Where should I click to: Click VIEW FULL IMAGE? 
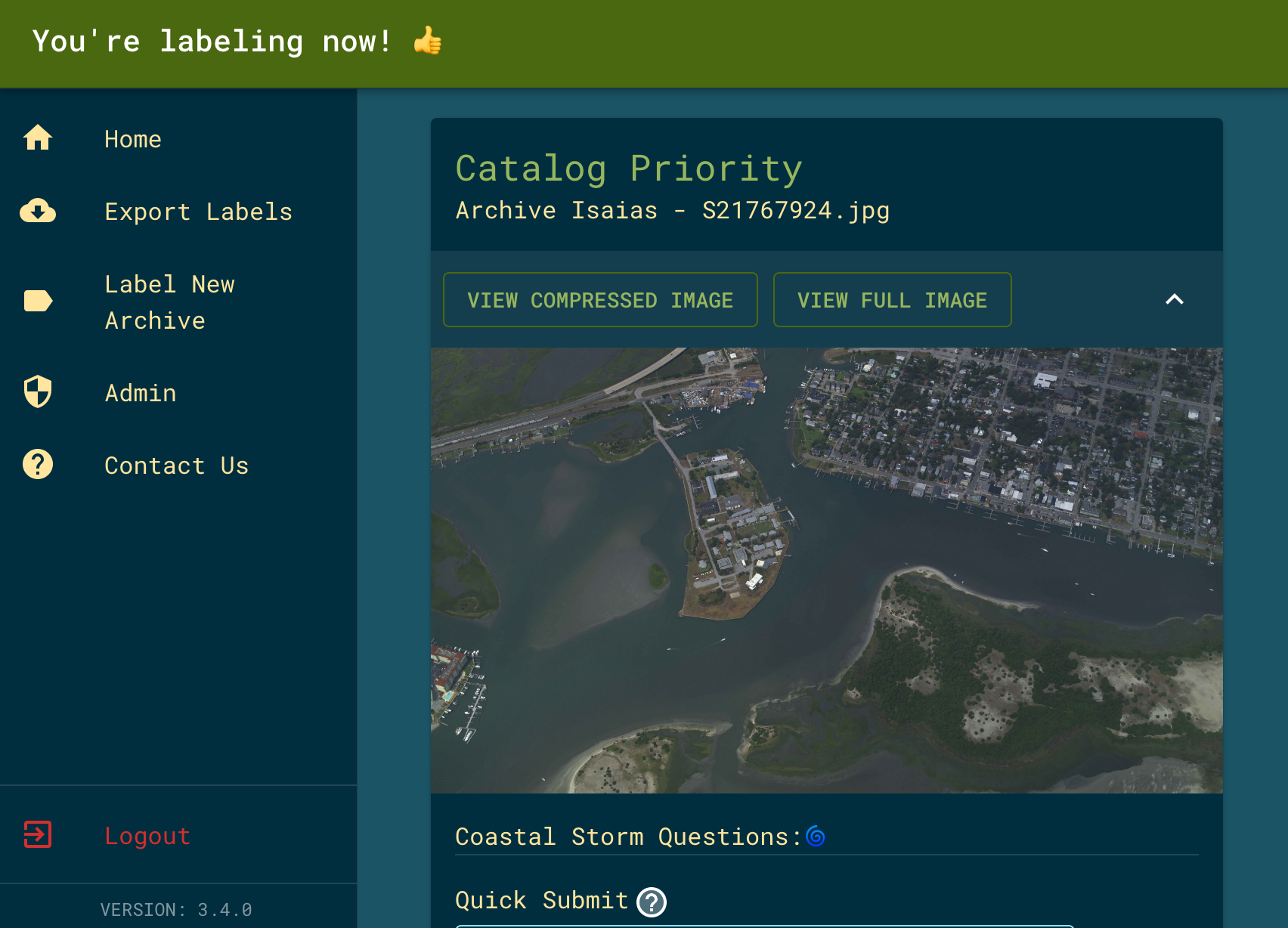pyautogui.click(x=892, y=299)
